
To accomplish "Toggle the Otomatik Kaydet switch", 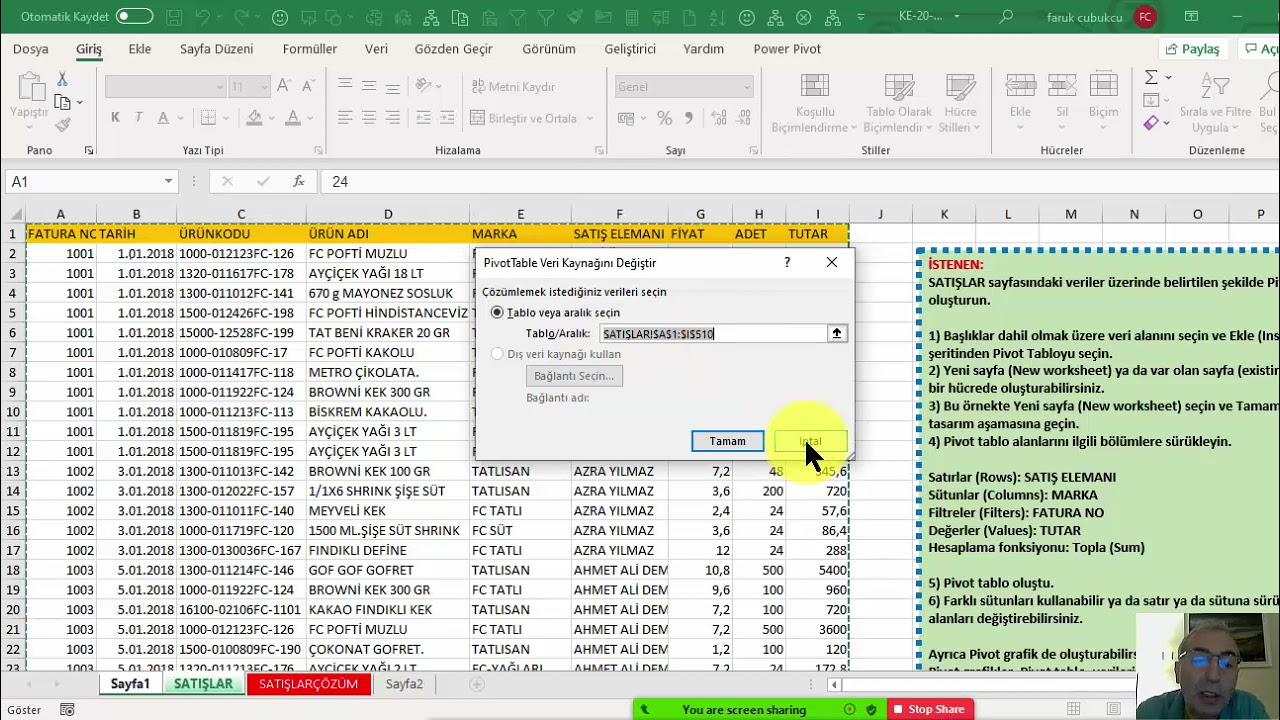I will pos(134,17).
